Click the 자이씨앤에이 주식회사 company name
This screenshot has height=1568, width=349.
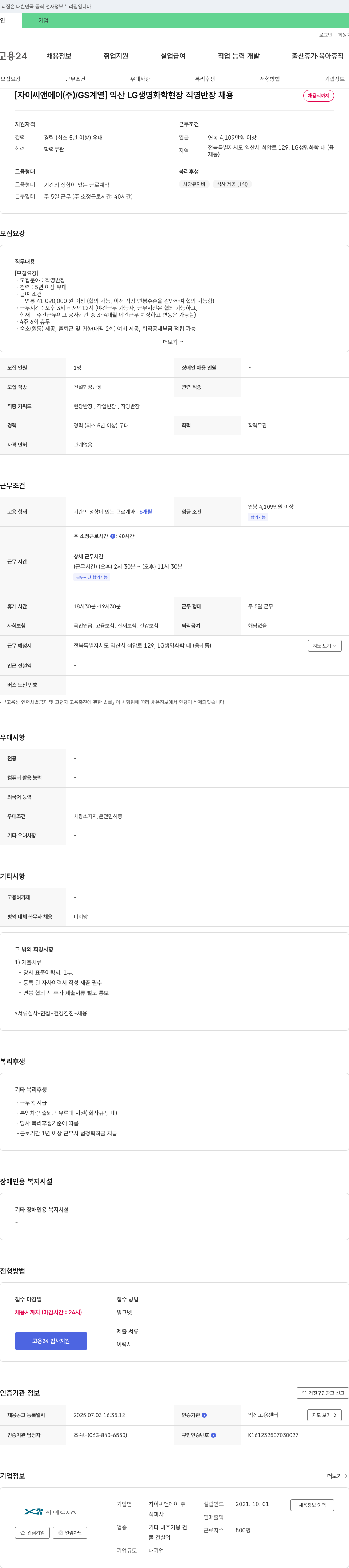(x=168, y=1509)
